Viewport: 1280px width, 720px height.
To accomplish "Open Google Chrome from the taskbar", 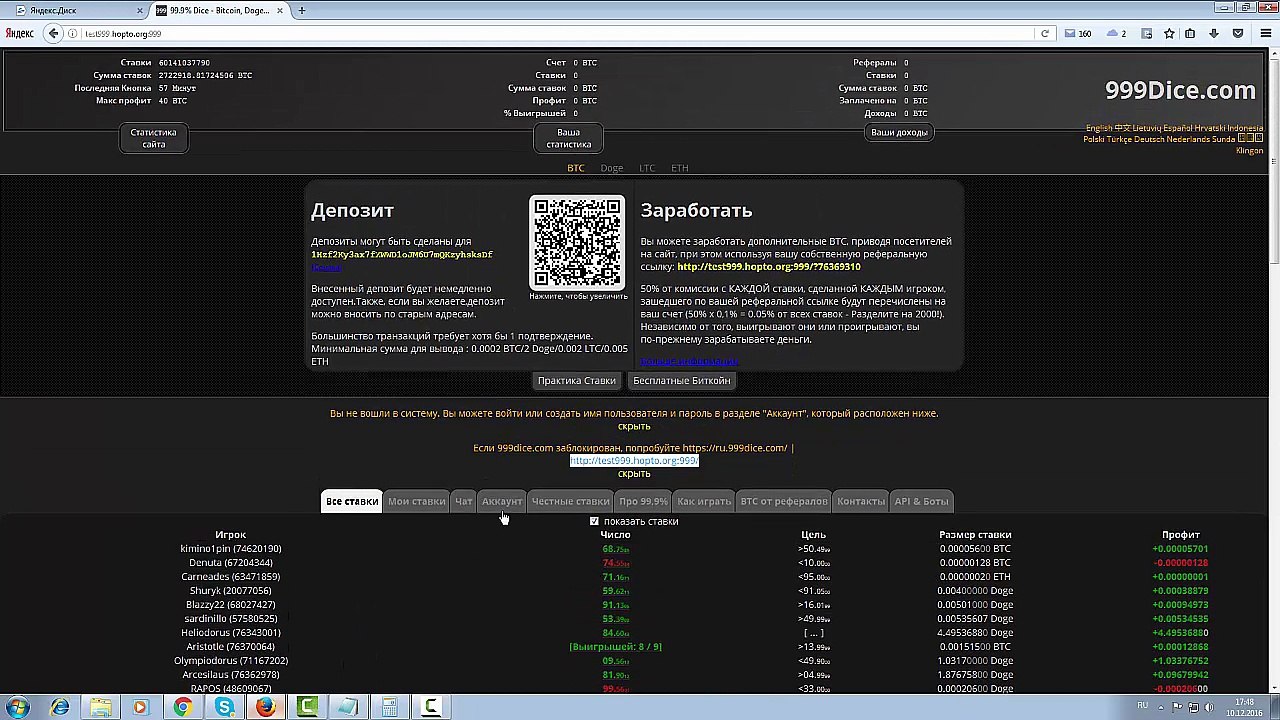I will point(182,707).
